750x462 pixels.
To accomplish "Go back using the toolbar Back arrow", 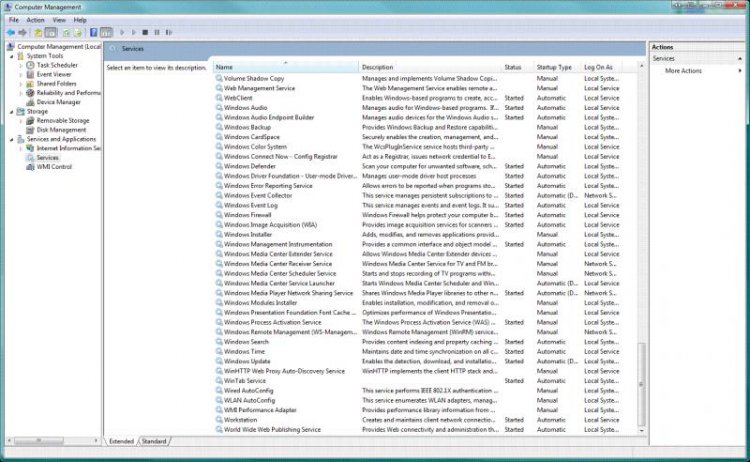I will pos(11,33).
